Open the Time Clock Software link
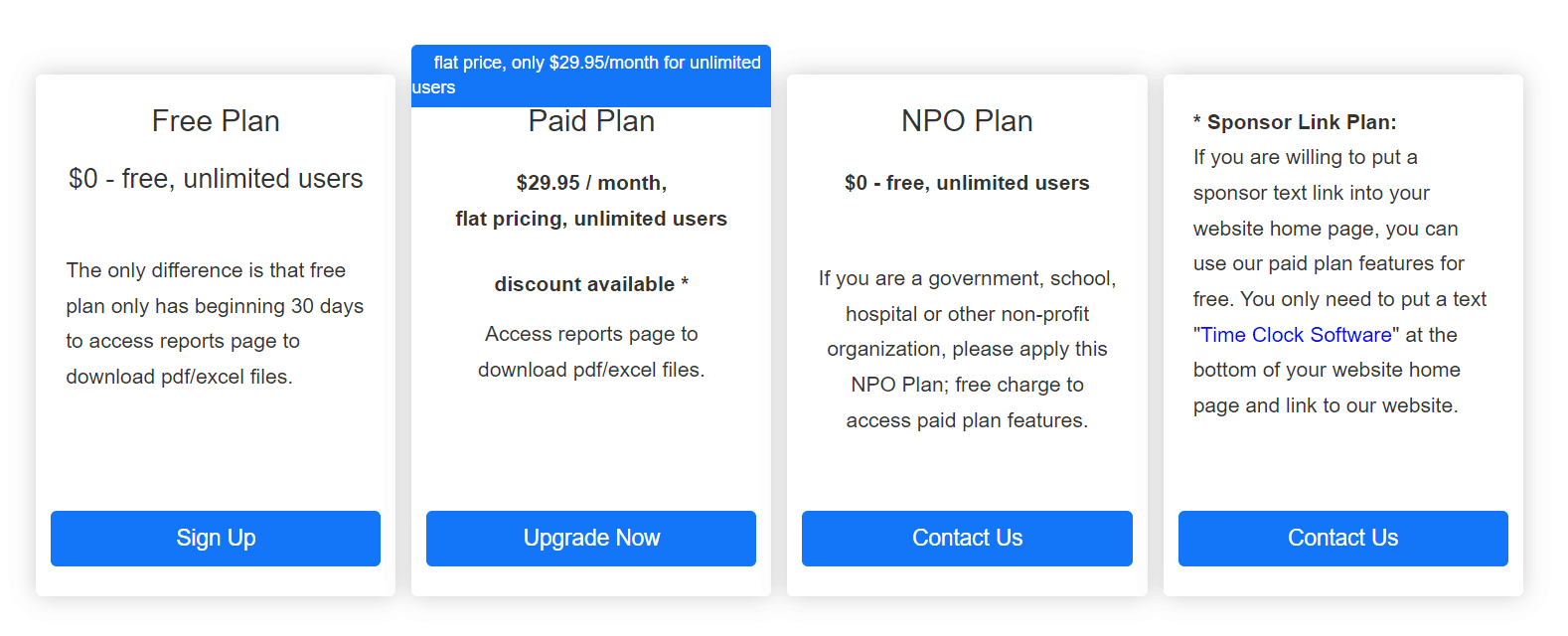This screenshot has width=1568, height=636. [x=1296, y=335]
